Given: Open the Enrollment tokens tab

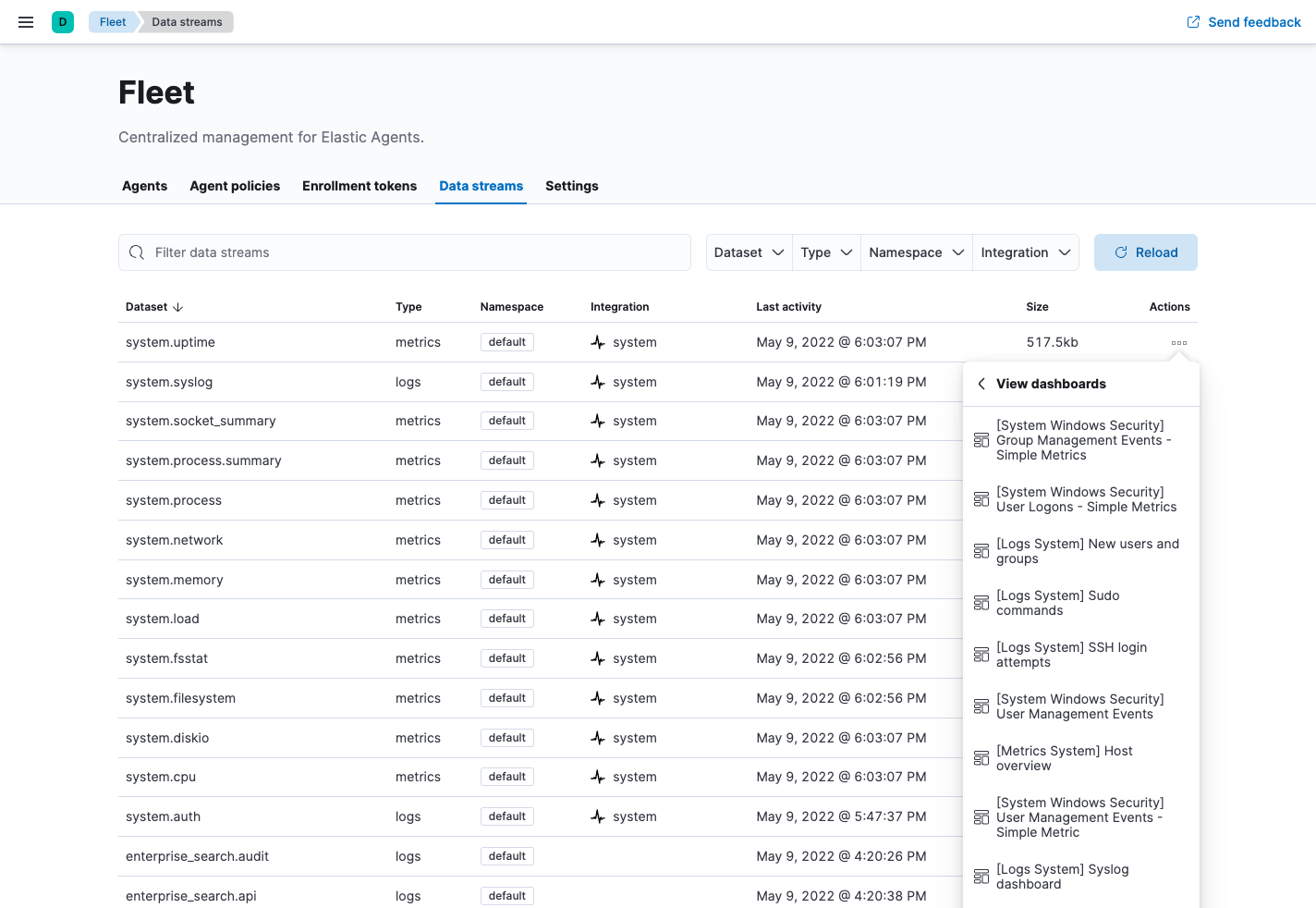Looking at the screenshot, I should click(x=359, y=186).
